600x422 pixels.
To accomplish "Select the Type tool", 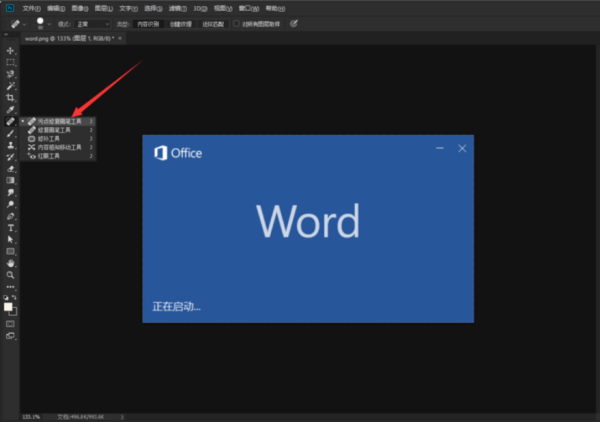I will pyautogui.click(x=10, y=228).
